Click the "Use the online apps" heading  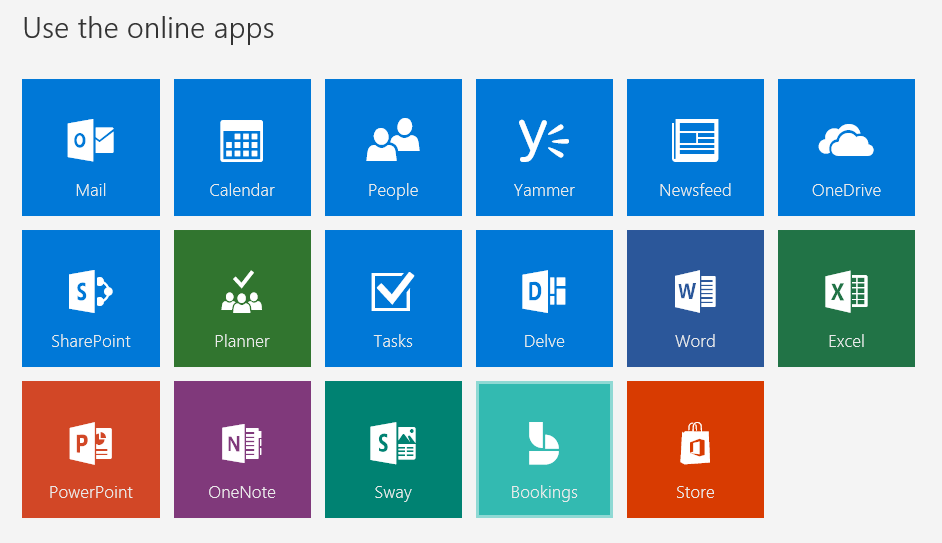[x=148, y=28]
